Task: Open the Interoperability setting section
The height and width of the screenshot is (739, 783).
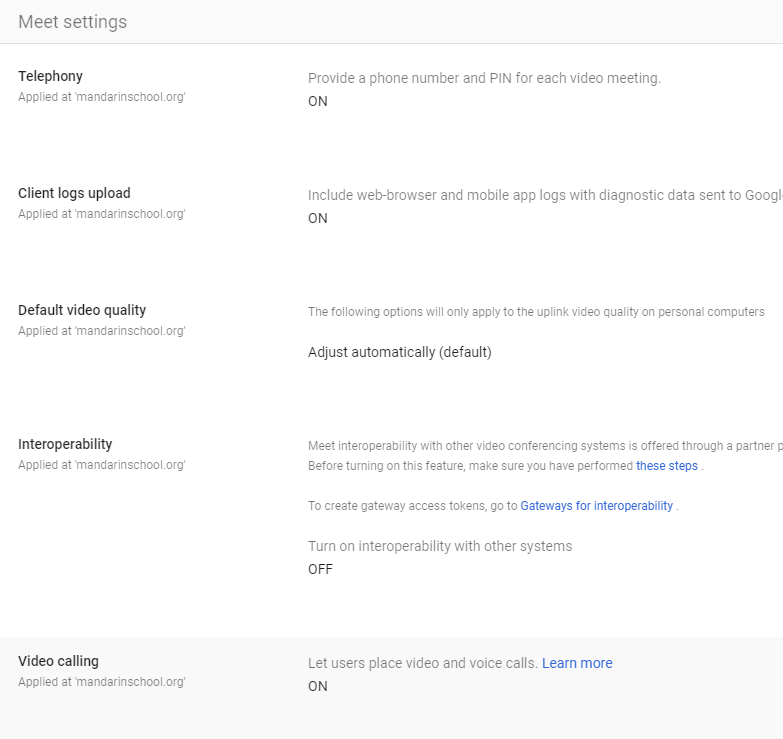Action: pos(65,444)
